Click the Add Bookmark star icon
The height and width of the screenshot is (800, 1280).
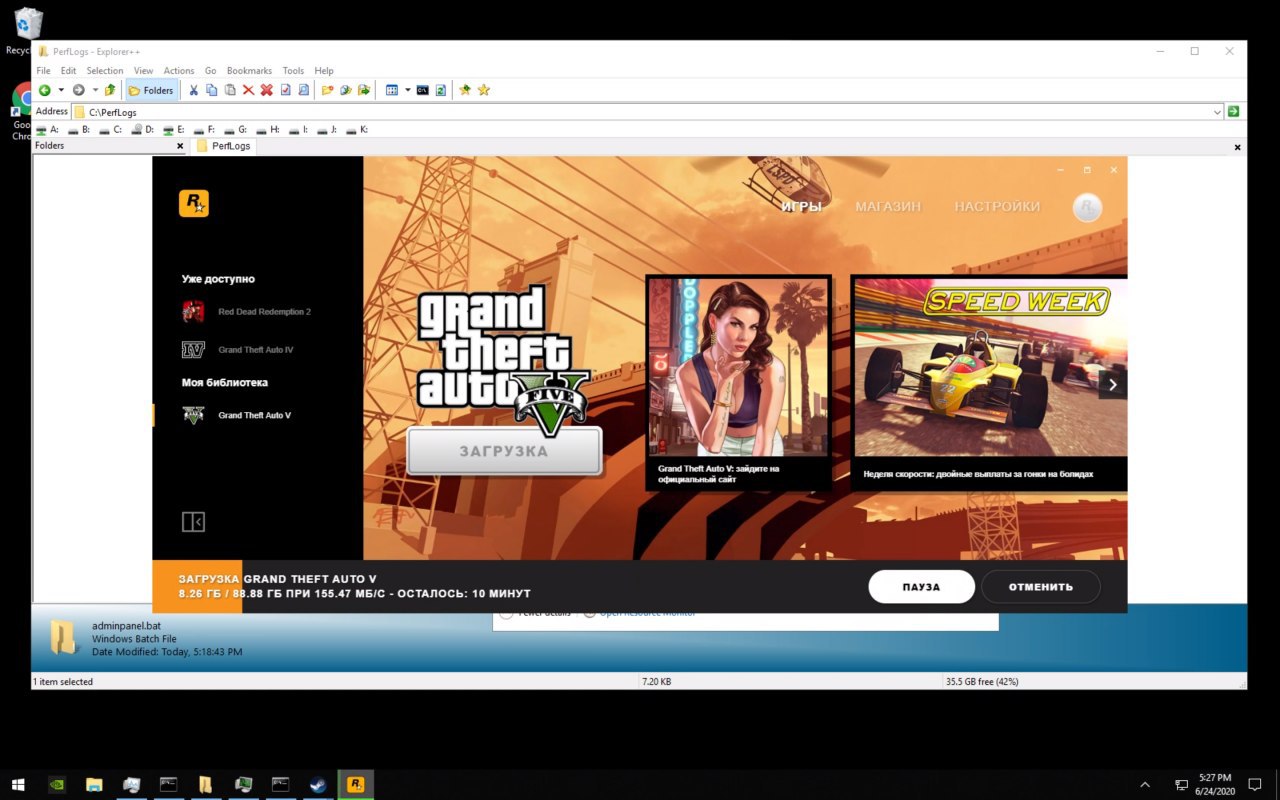coord(465,90)
